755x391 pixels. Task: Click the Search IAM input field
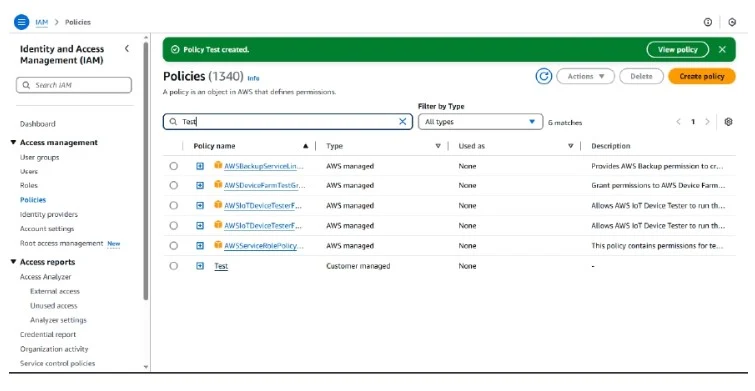pyautogui.click(x=74, y=85)
